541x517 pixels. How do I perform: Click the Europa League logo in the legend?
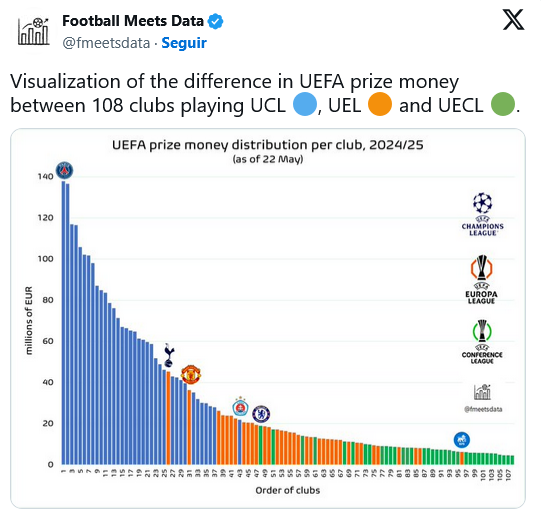point(482,280)
